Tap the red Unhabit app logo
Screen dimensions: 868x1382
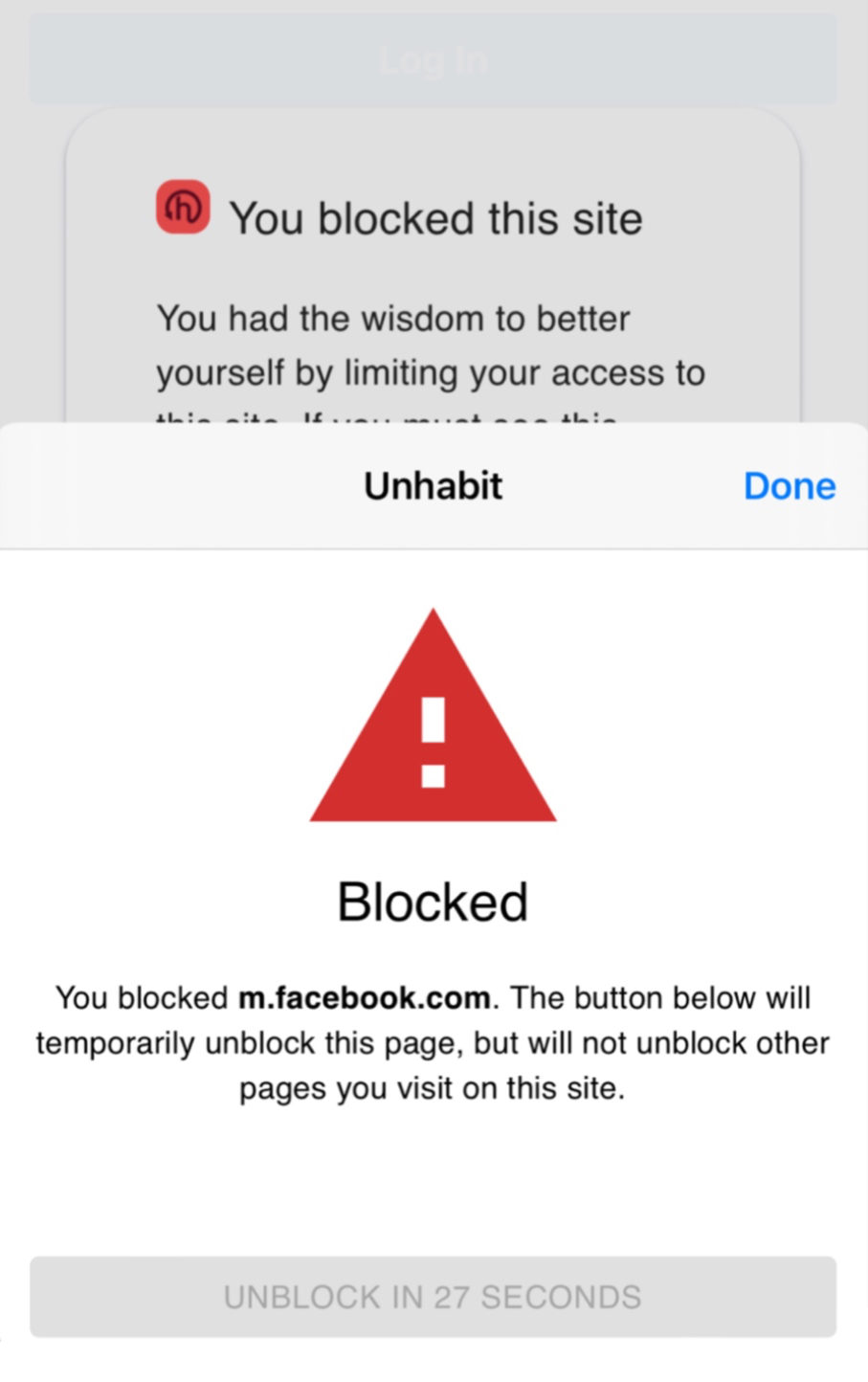coord(183,207)
